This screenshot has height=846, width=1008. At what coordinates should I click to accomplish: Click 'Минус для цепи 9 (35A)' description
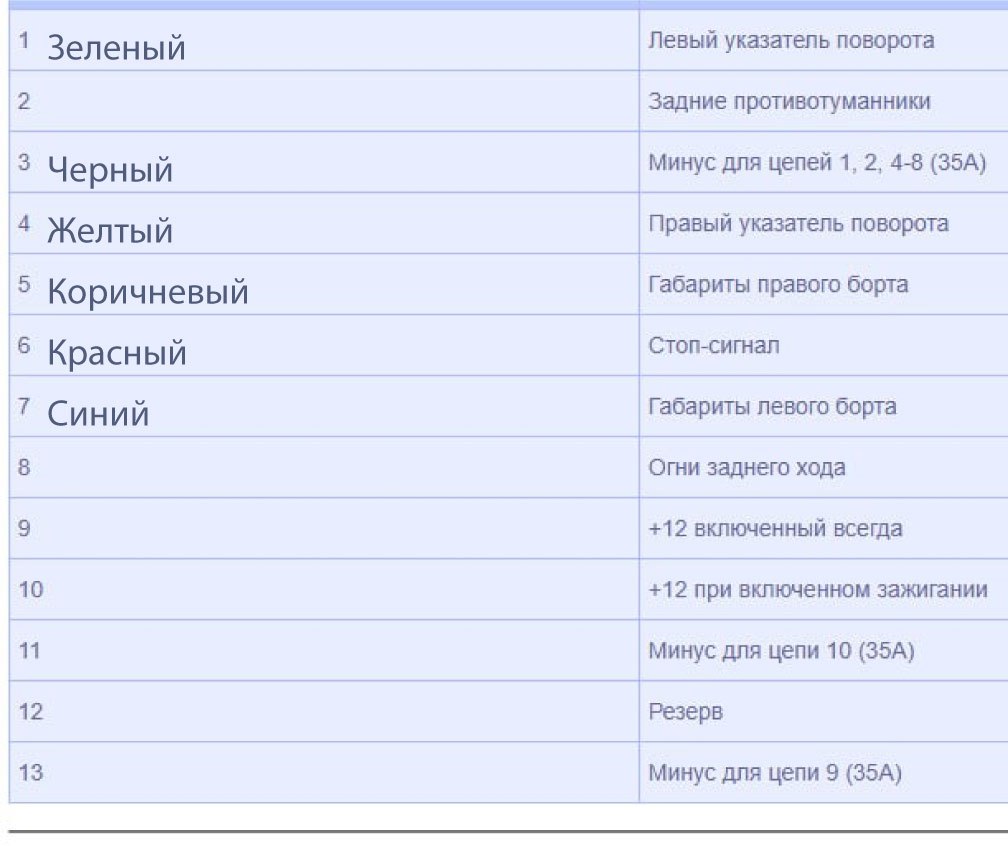tap(775, 773)
